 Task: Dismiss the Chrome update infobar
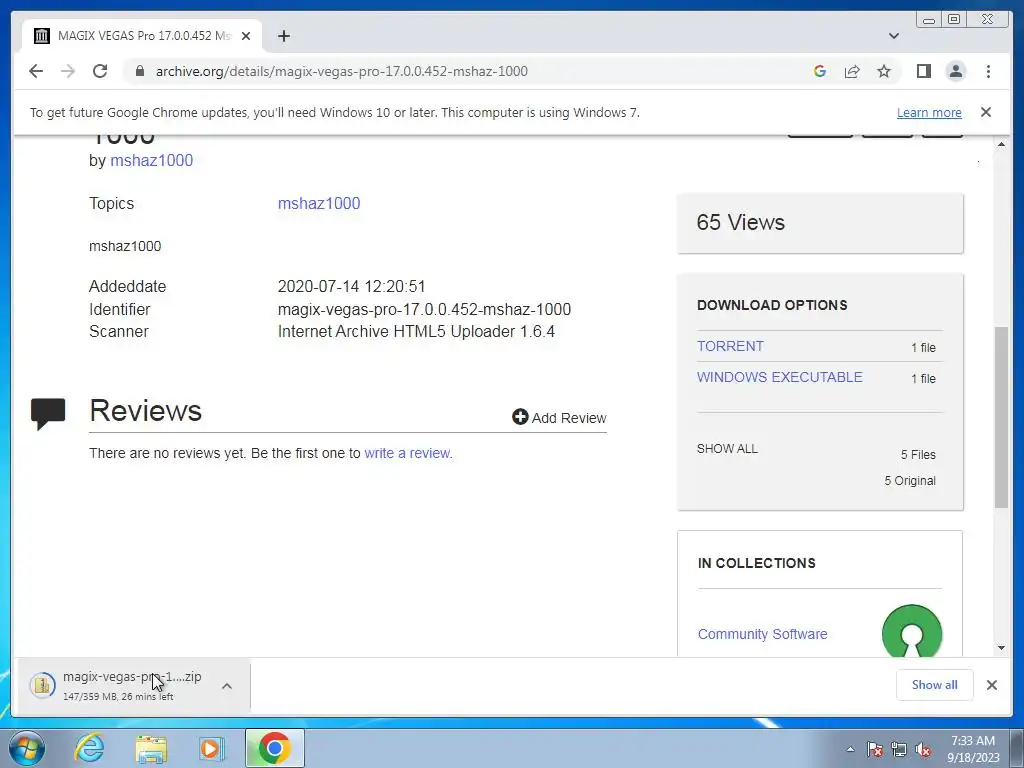tap(985, 112)
